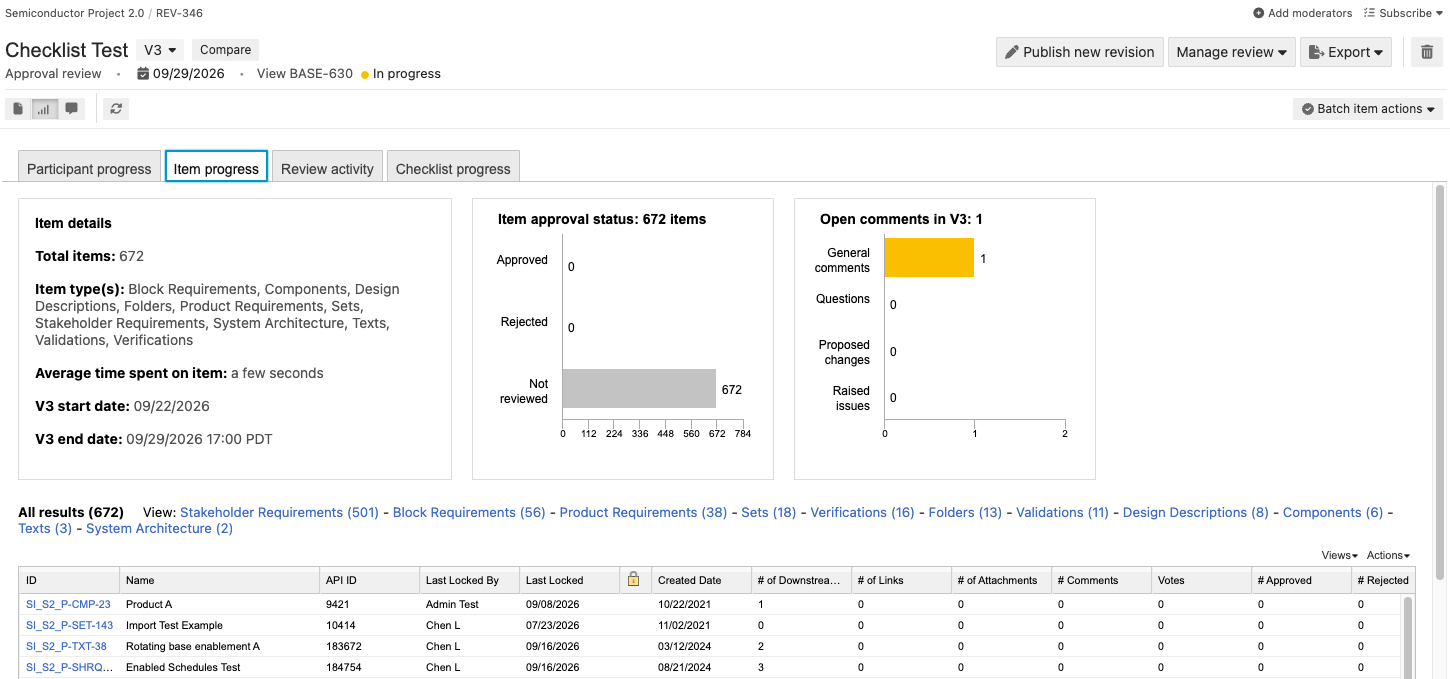Select the bar chart stats view icon
The width and height of the screenshot is (1450, 679).
(x=44, y=109)
